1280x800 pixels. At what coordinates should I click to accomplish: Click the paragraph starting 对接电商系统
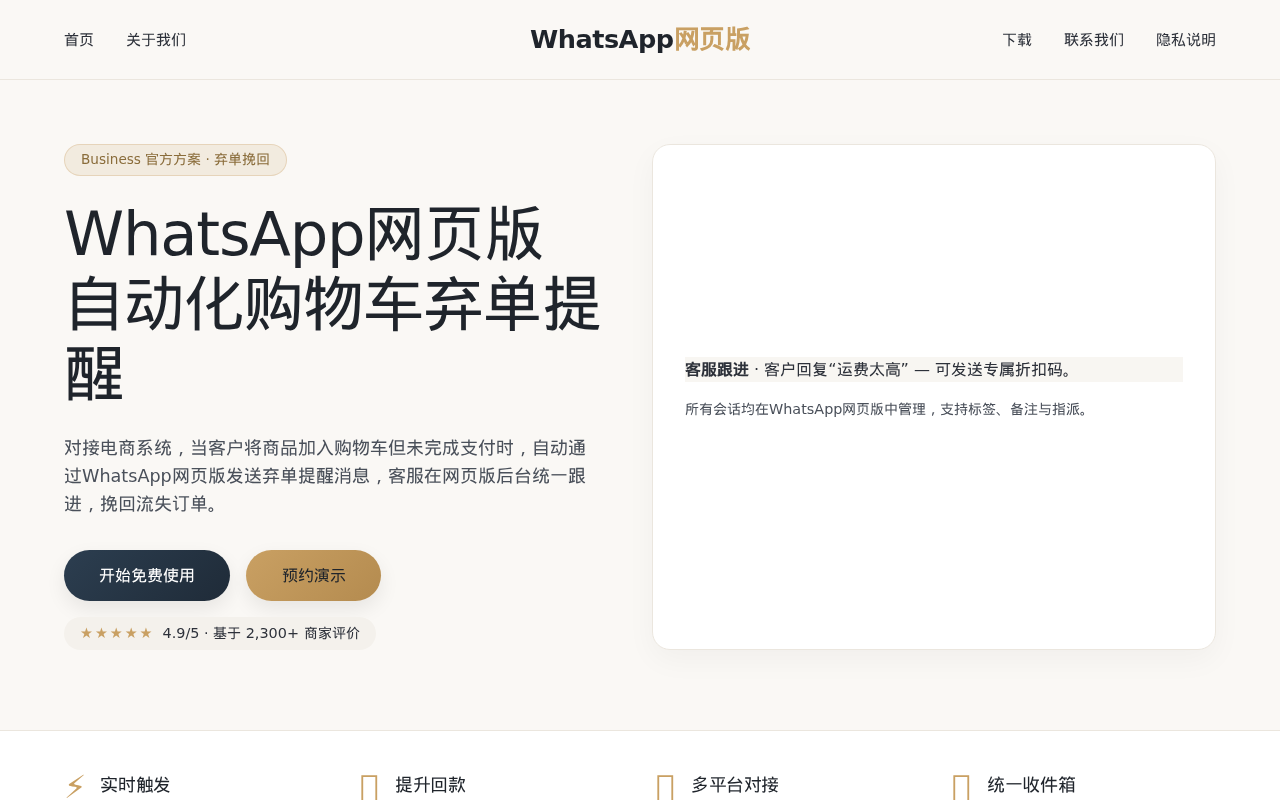point(325,476)
